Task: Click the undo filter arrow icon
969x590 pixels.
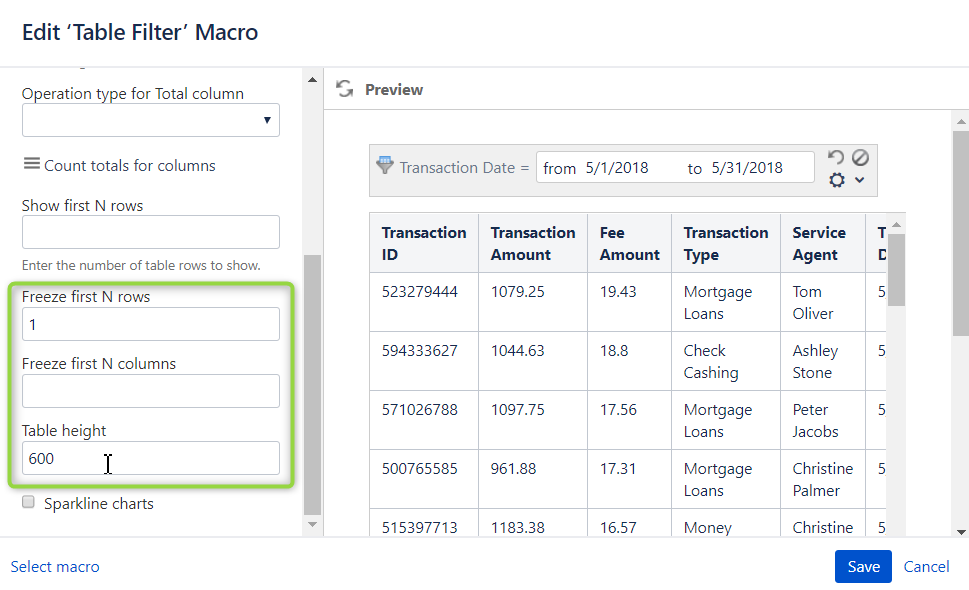Action: point(836,158)
